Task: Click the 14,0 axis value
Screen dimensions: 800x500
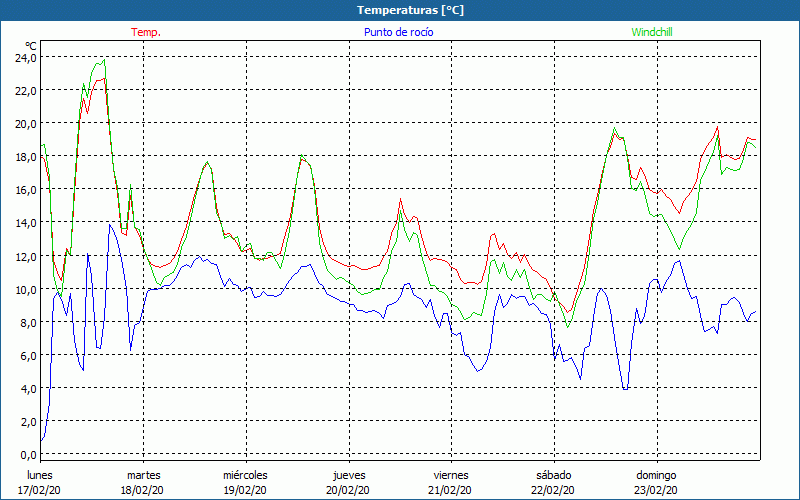Action: [x=26, y=223]
